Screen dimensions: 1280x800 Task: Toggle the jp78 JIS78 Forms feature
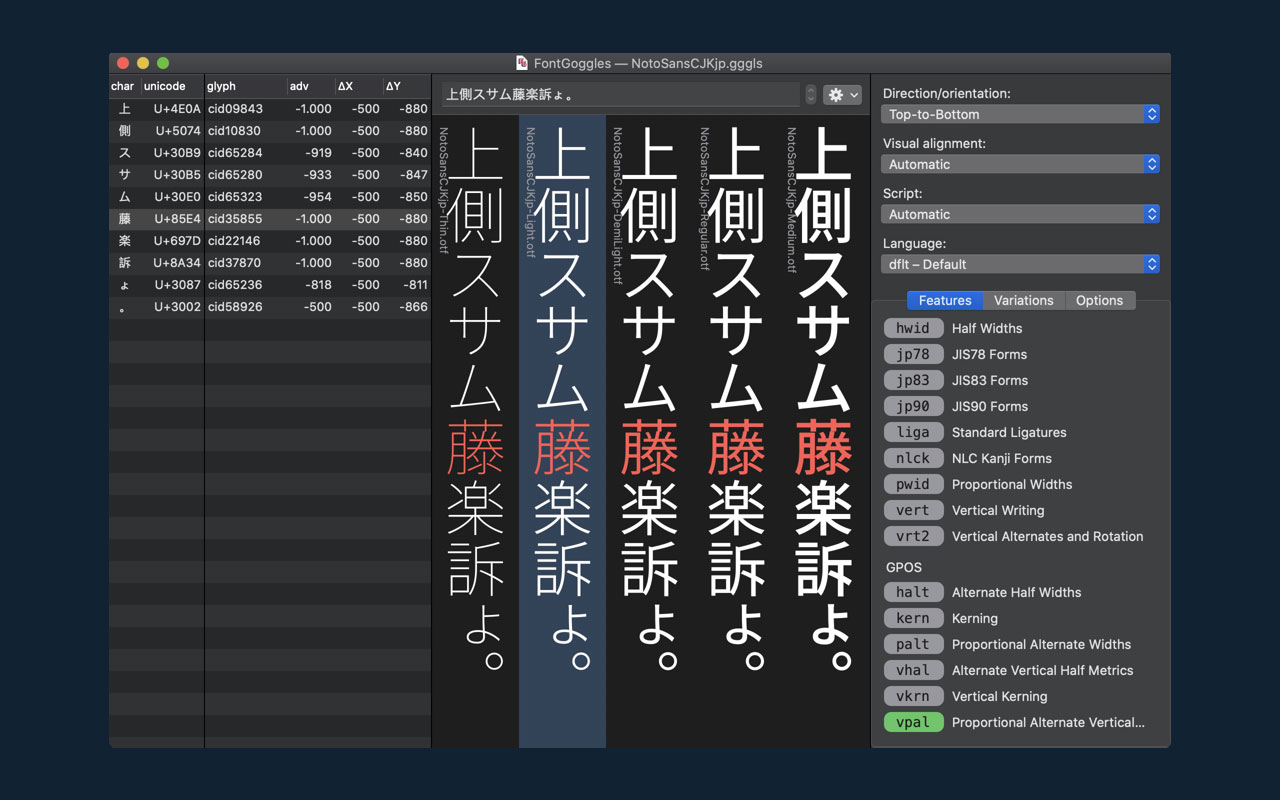(x=913, y=354)
